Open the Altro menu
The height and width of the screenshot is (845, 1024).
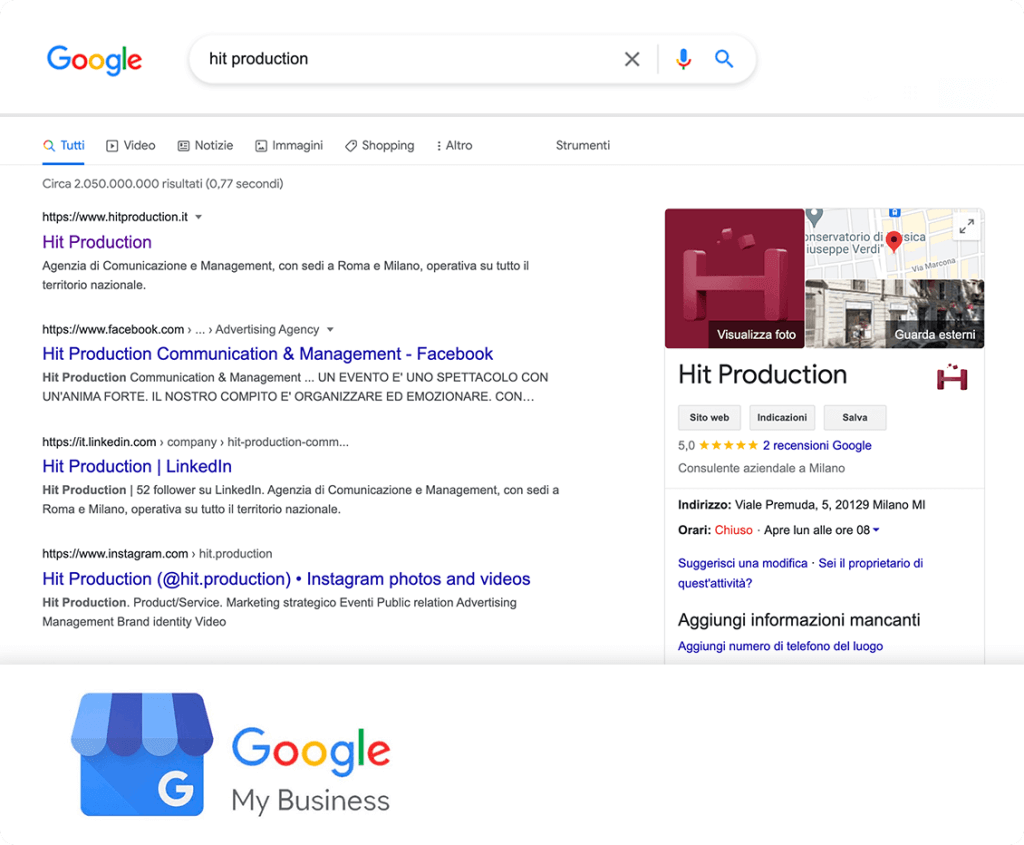click(x=454, y=145)
